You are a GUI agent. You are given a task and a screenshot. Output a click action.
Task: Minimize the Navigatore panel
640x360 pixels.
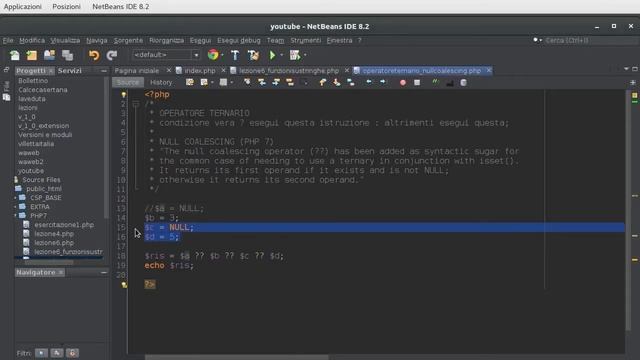coord(104,272)
